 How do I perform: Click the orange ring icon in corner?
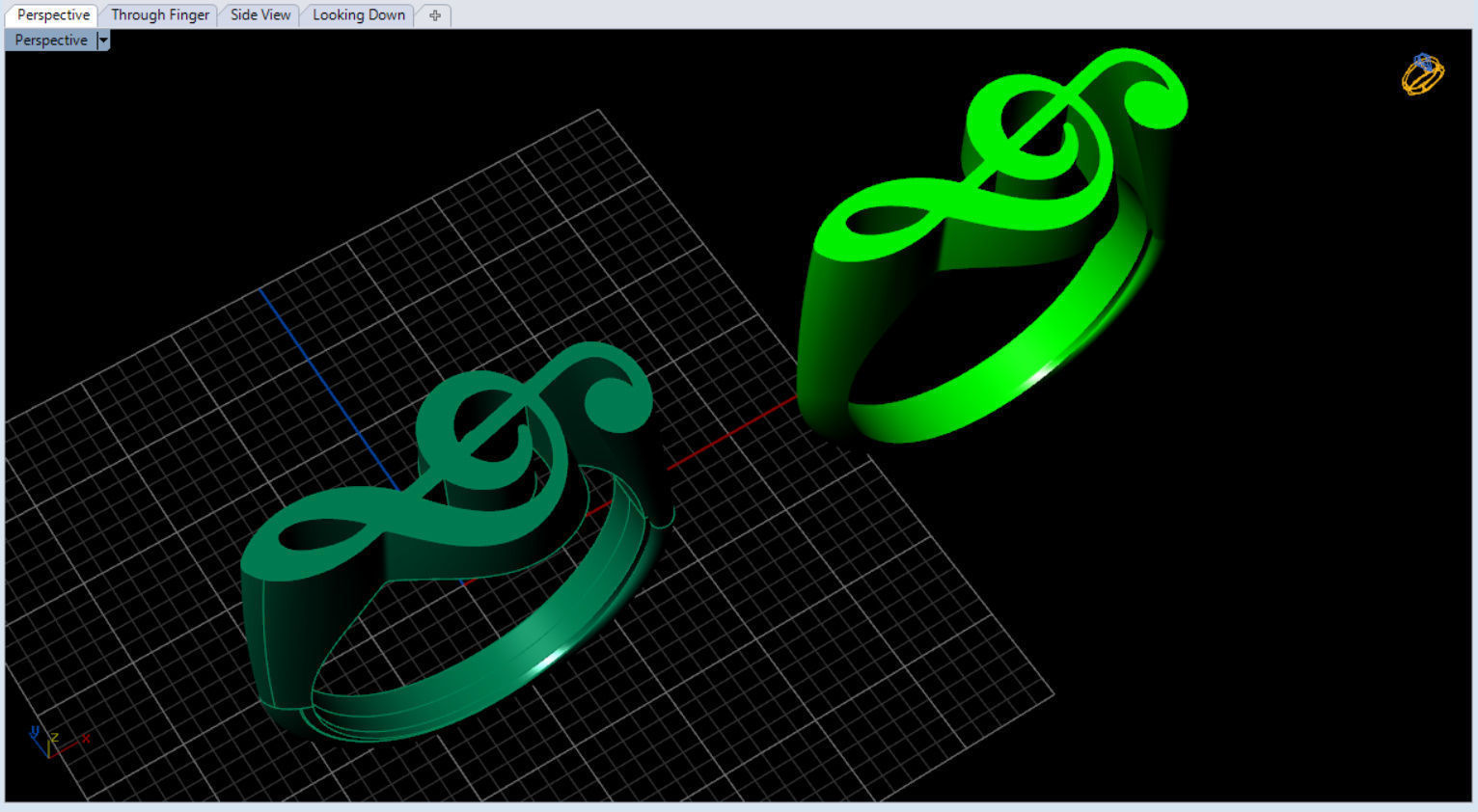coord(1423,74)
